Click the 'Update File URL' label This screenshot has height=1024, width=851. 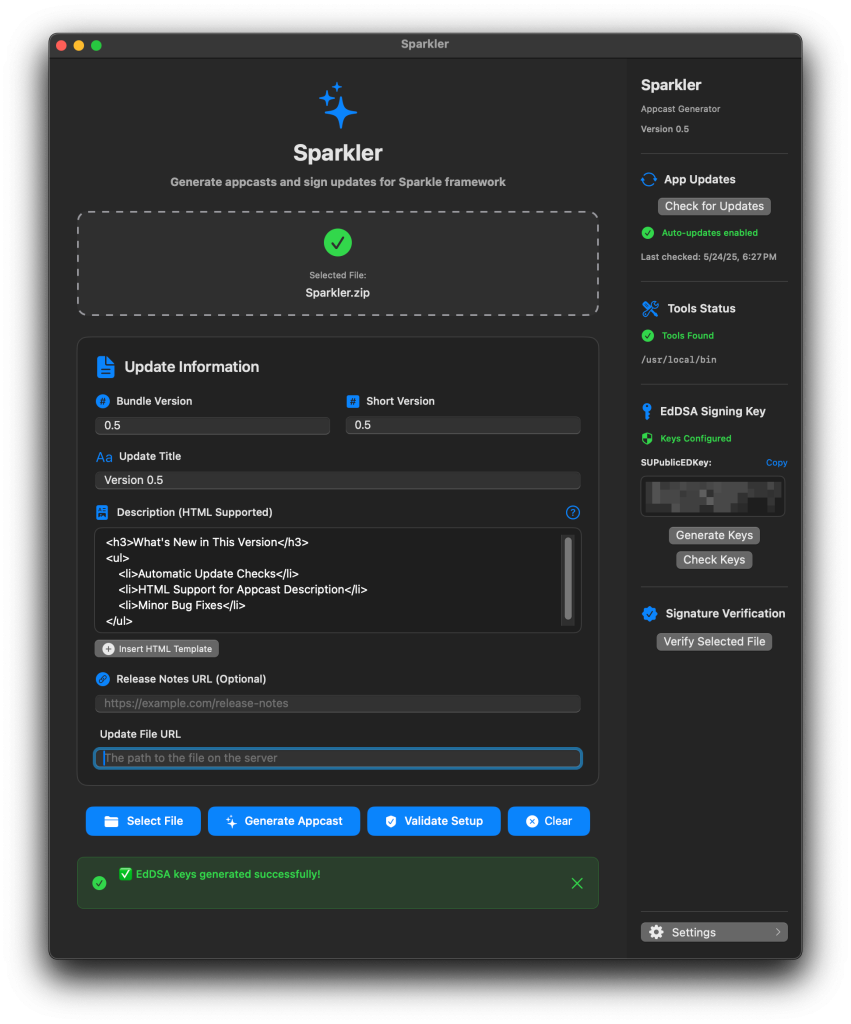click(x=140, y=734)
